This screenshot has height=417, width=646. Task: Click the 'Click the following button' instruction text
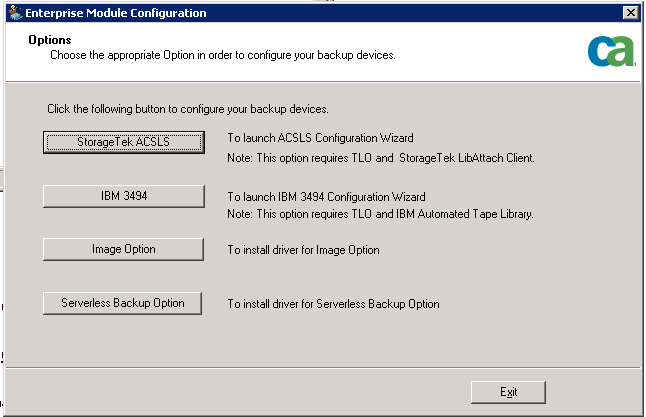point(188,108)
